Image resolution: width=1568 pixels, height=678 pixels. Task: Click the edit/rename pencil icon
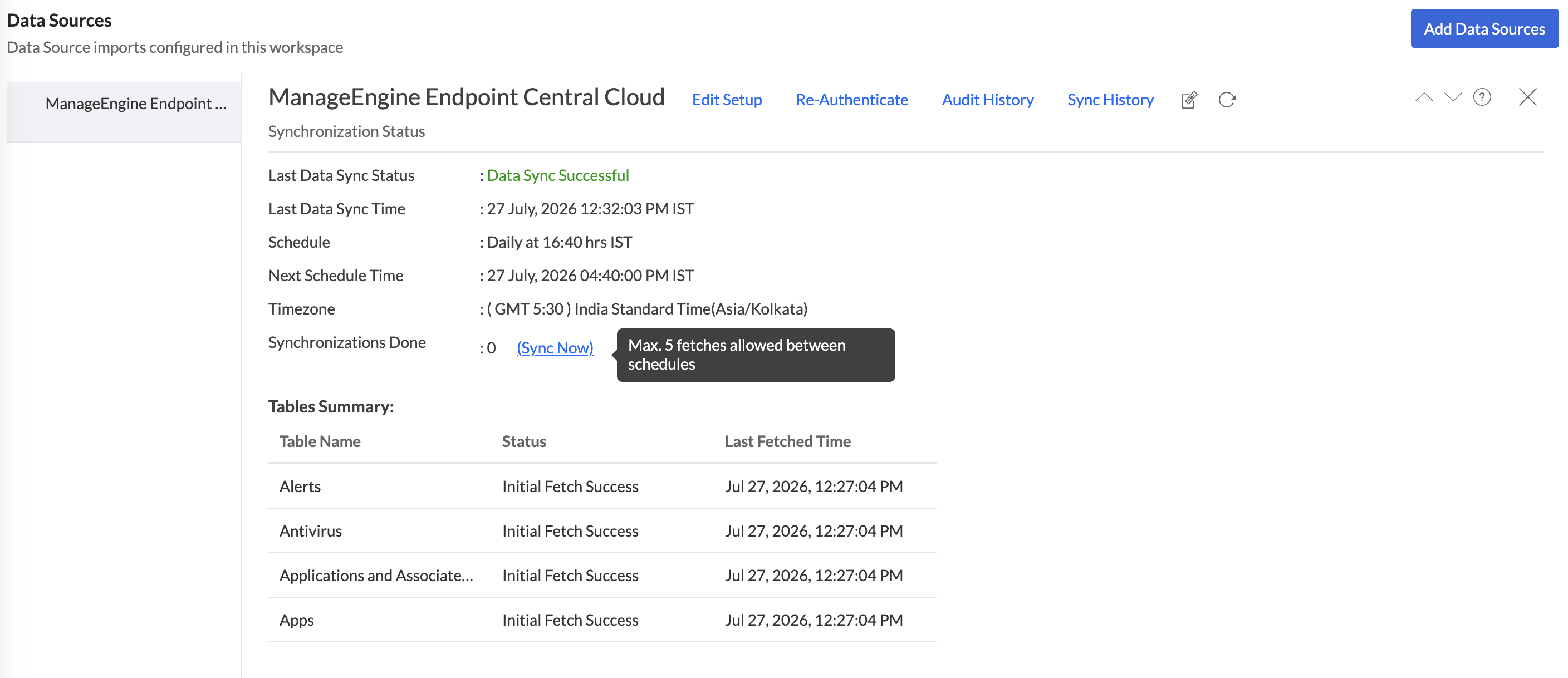click(1189, 100)
